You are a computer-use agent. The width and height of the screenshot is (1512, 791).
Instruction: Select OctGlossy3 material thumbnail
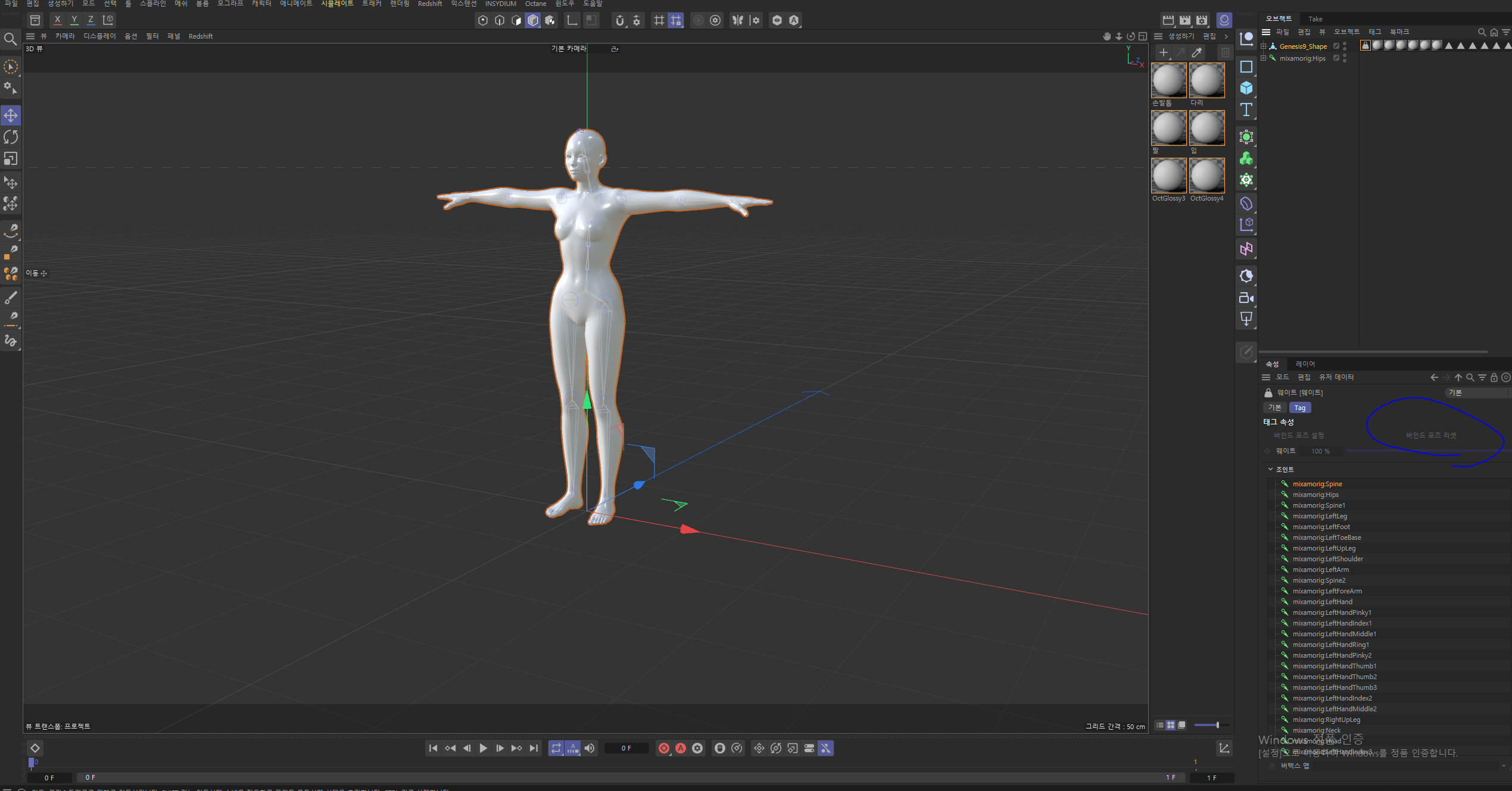(x=1168, y=176)
